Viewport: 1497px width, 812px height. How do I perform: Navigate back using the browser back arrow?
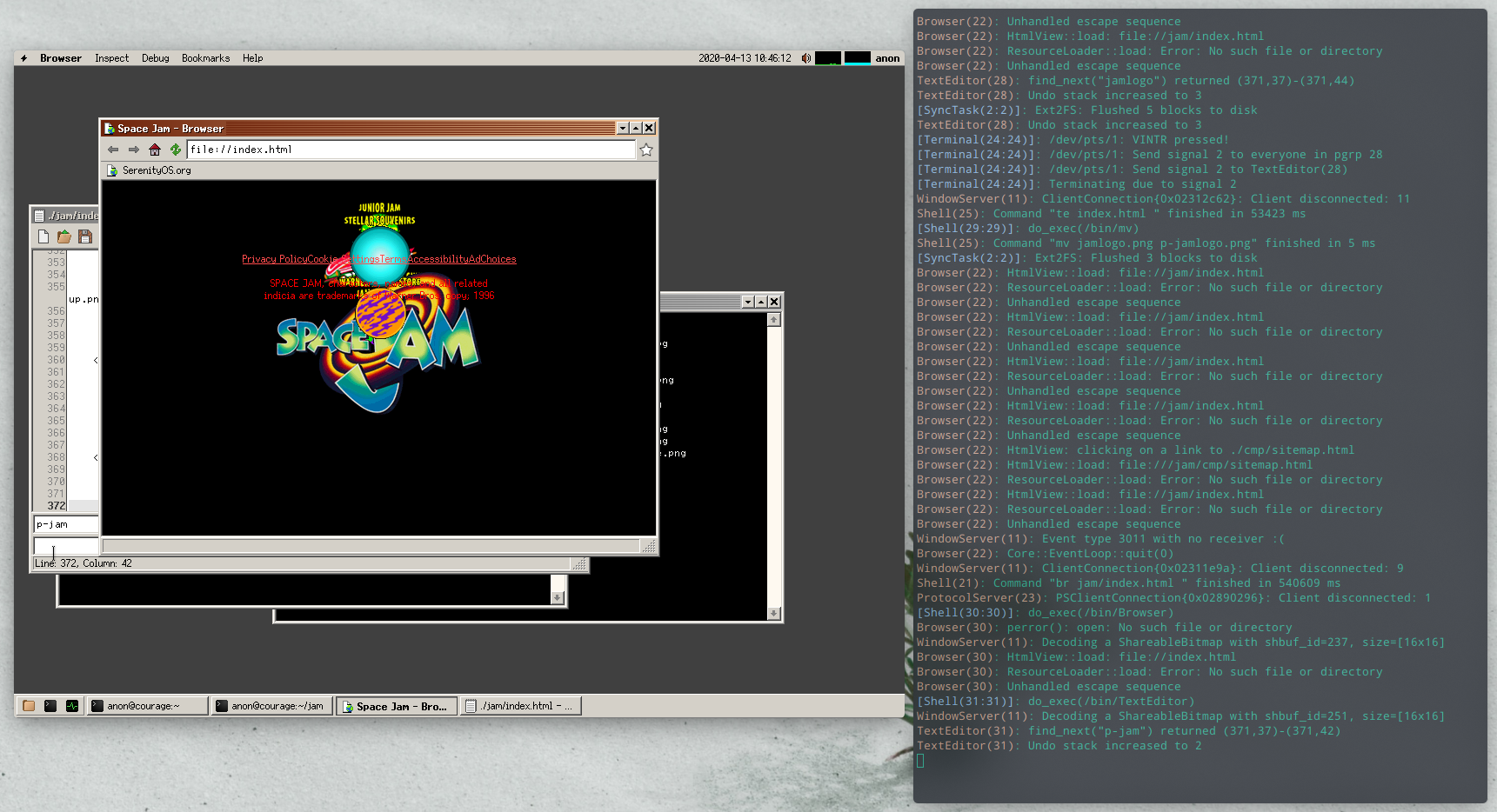point(113,149)
